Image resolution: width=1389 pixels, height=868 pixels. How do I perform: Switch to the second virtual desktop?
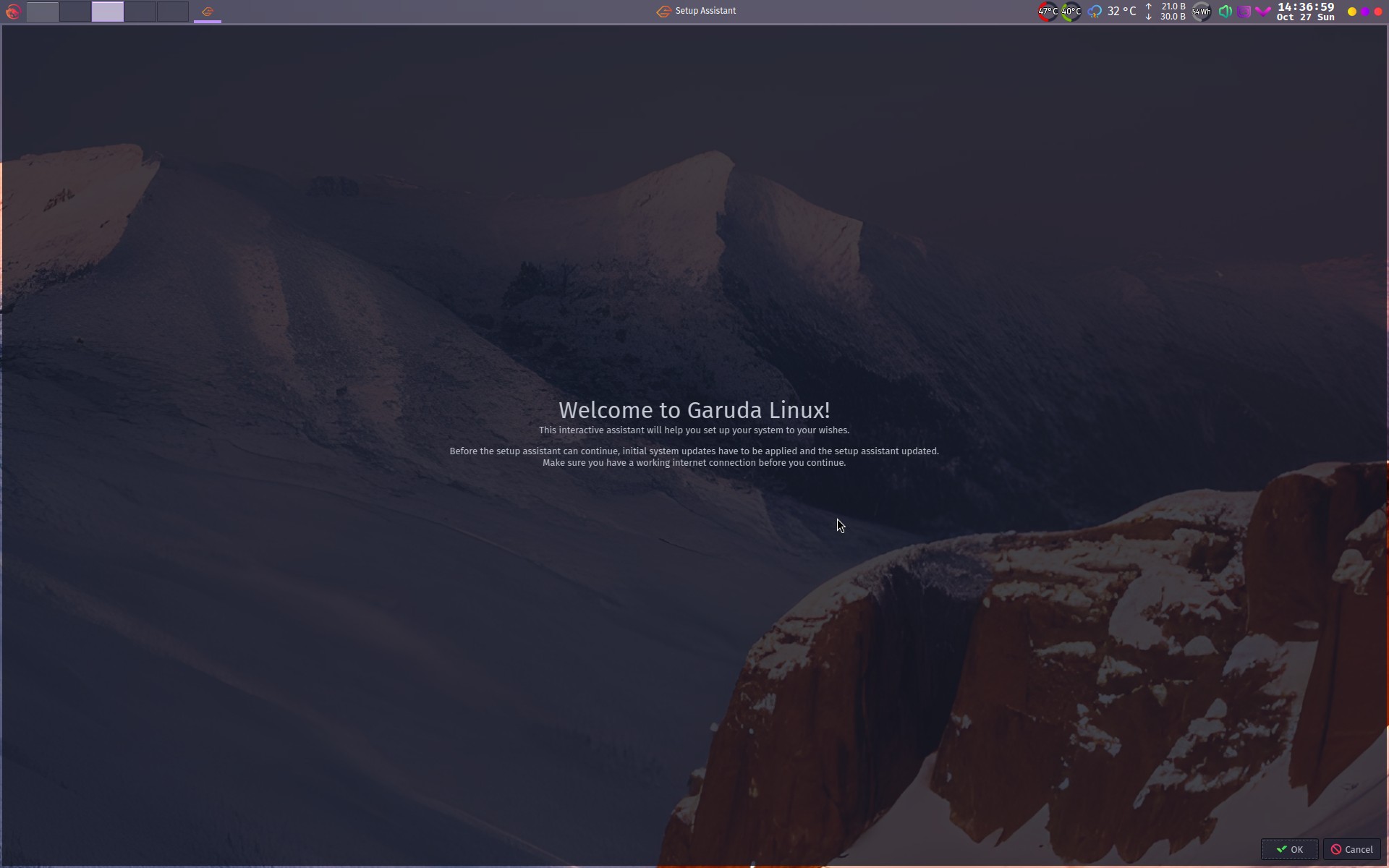coord(75,12)
